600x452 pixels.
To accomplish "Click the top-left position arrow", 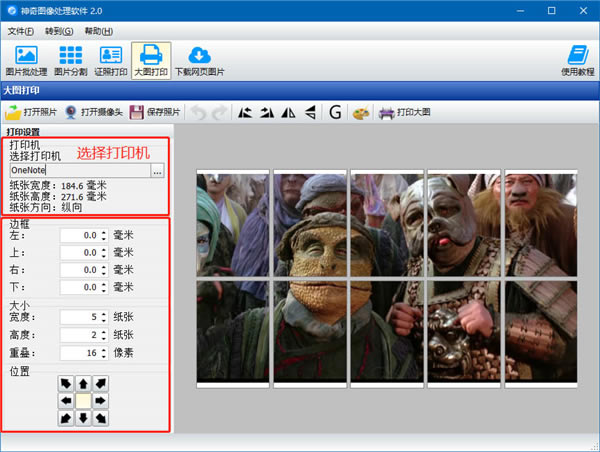I will pos(66,384).
